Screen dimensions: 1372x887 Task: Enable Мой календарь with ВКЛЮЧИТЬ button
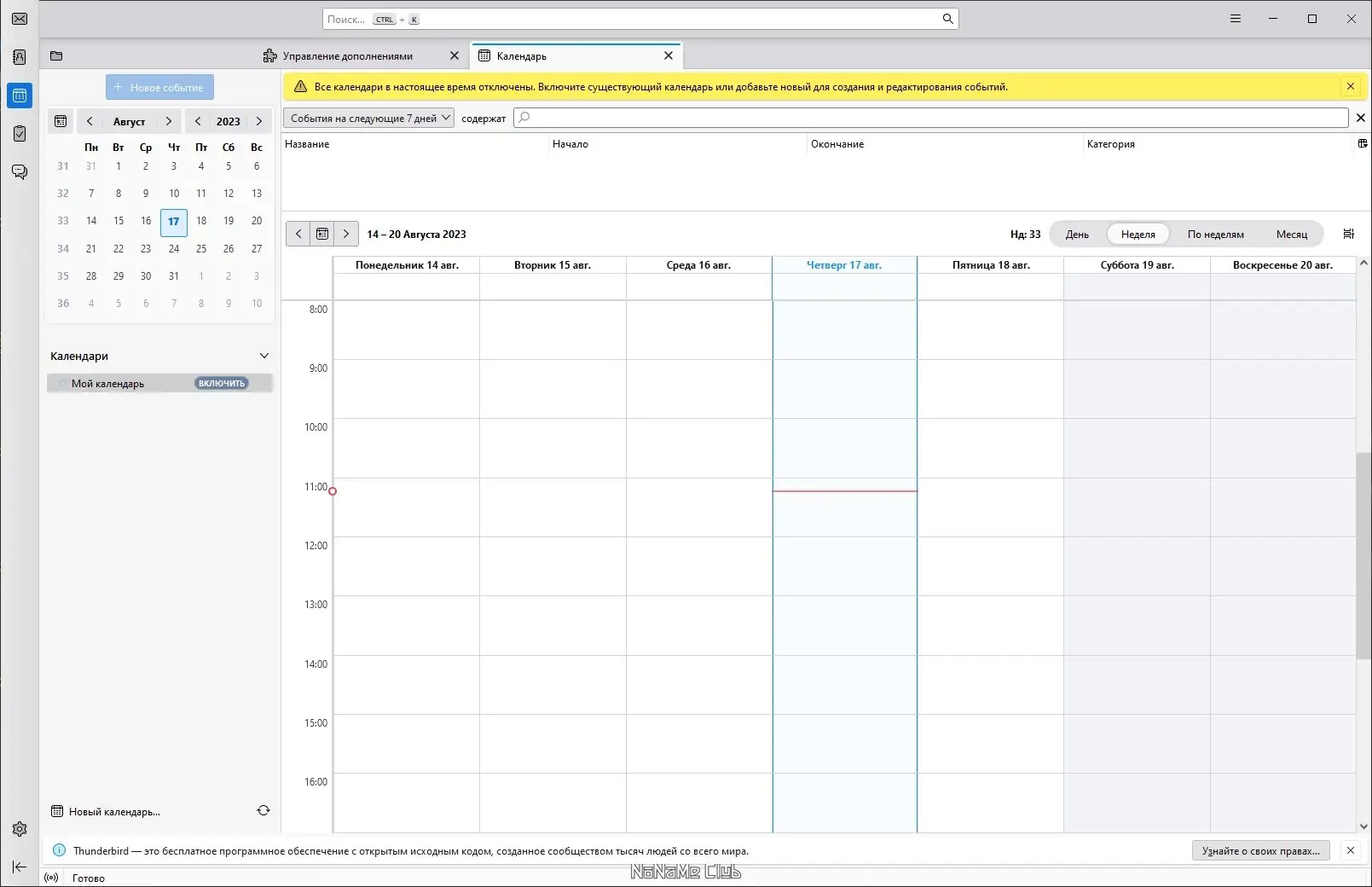coord(222,384)
